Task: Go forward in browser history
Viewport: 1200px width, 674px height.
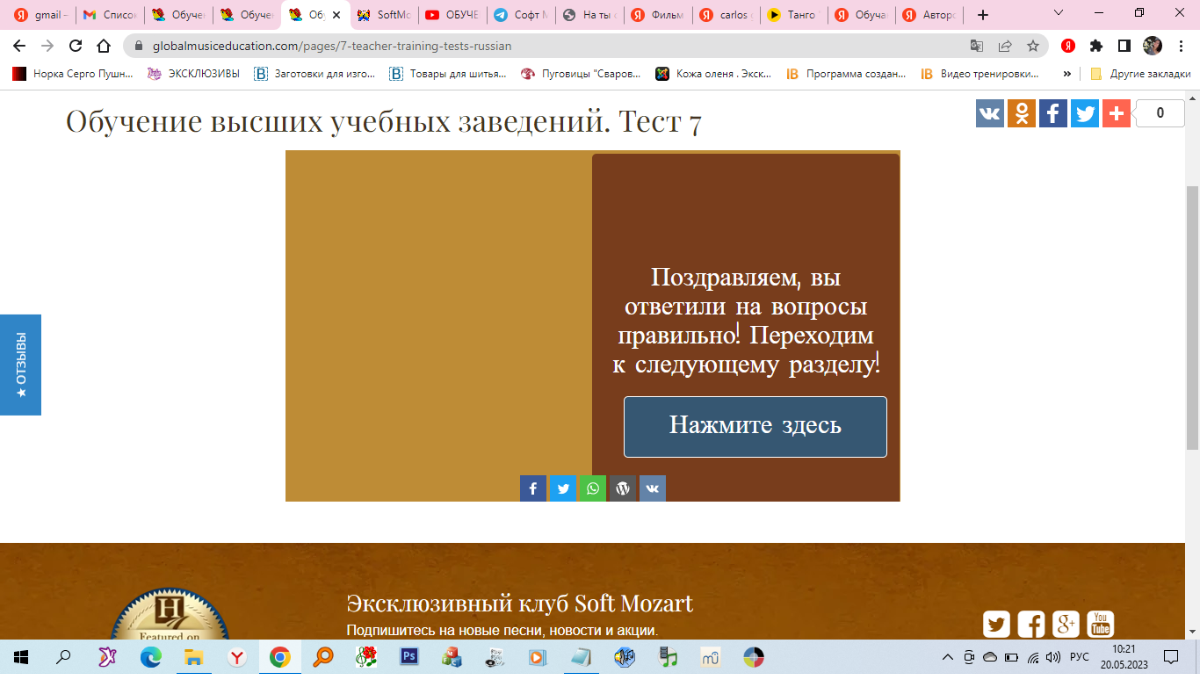Action: (x=47, y=46)
